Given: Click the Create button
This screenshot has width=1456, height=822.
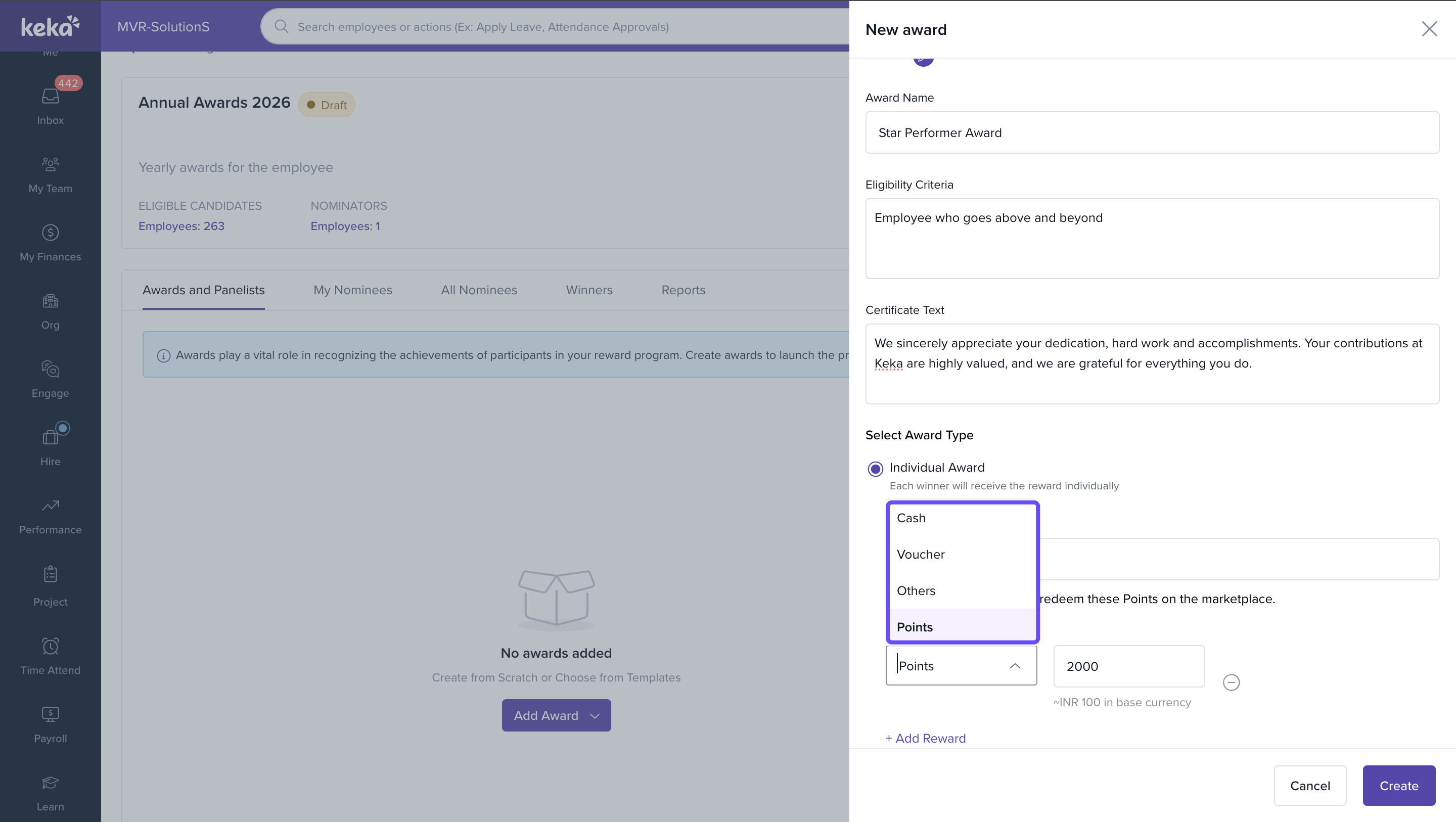Looking at the screenshot, I should tap(1398, 785).
